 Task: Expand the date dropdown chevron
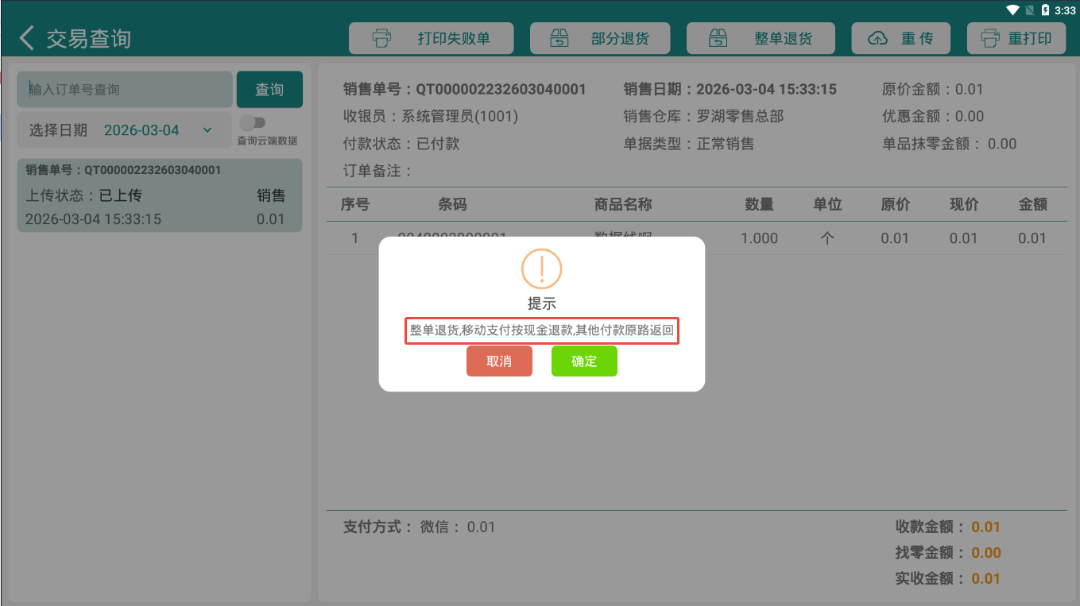pos(207,130)
